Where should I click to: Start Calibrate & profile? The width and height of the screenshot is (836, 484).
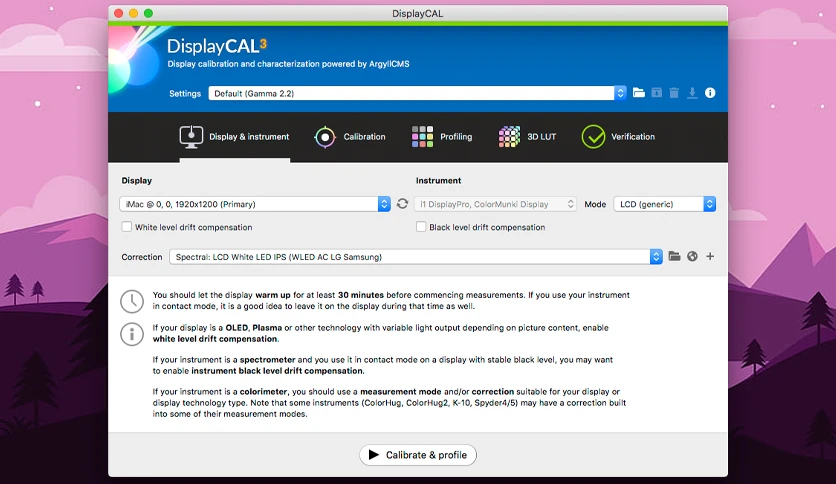(417, 455)
